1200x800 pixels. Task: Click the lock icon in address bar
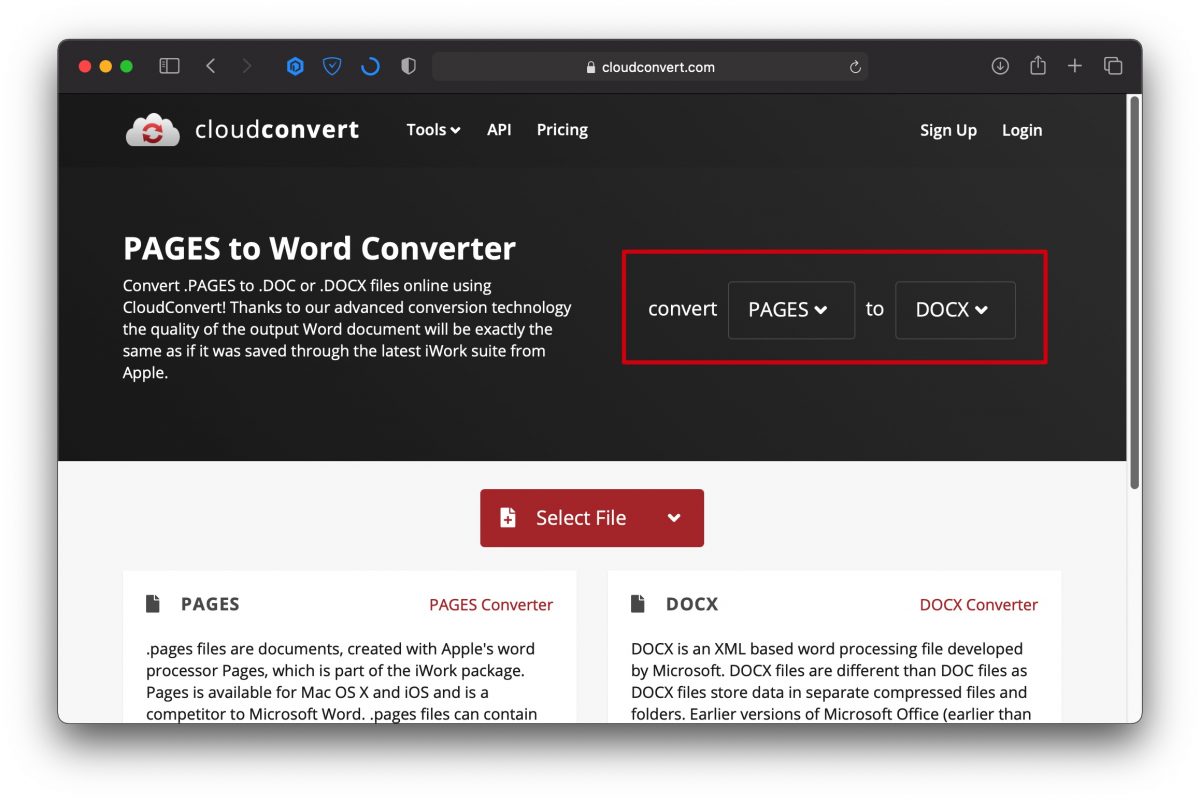(x=591, y=67)
